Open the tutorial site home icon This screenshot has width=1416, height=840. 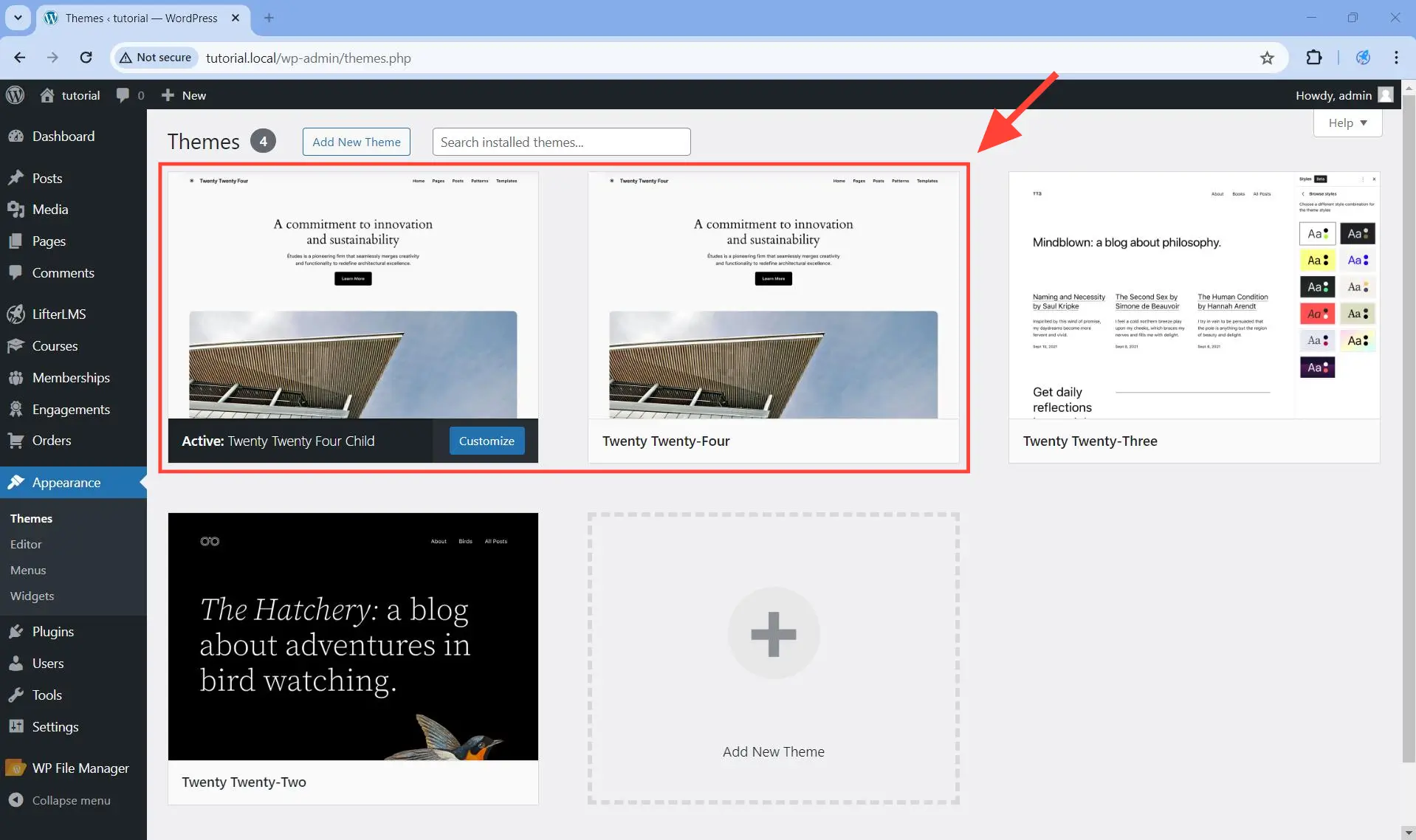tap(47, 95)
